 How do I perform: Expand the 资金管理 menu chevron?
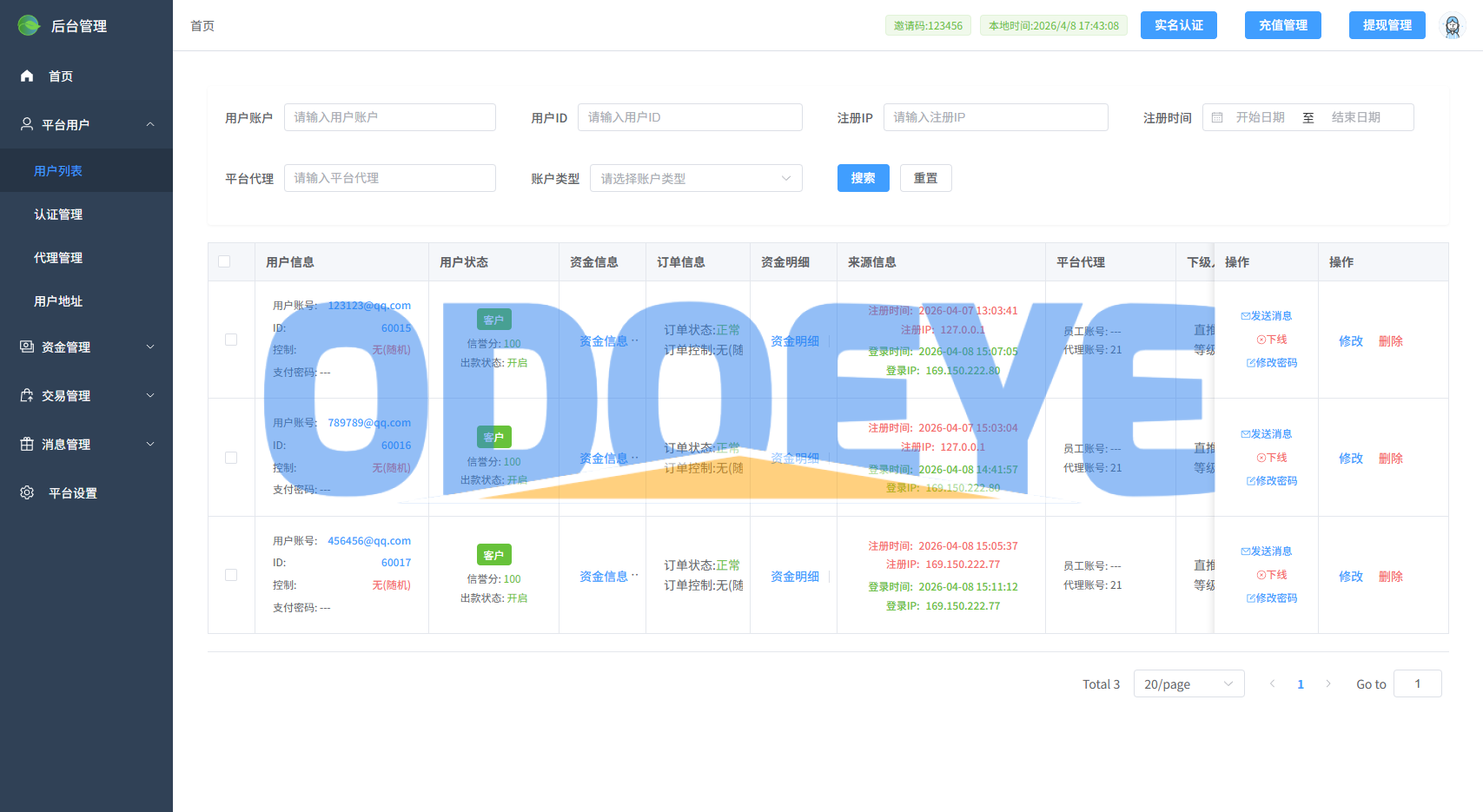point(150,347)
